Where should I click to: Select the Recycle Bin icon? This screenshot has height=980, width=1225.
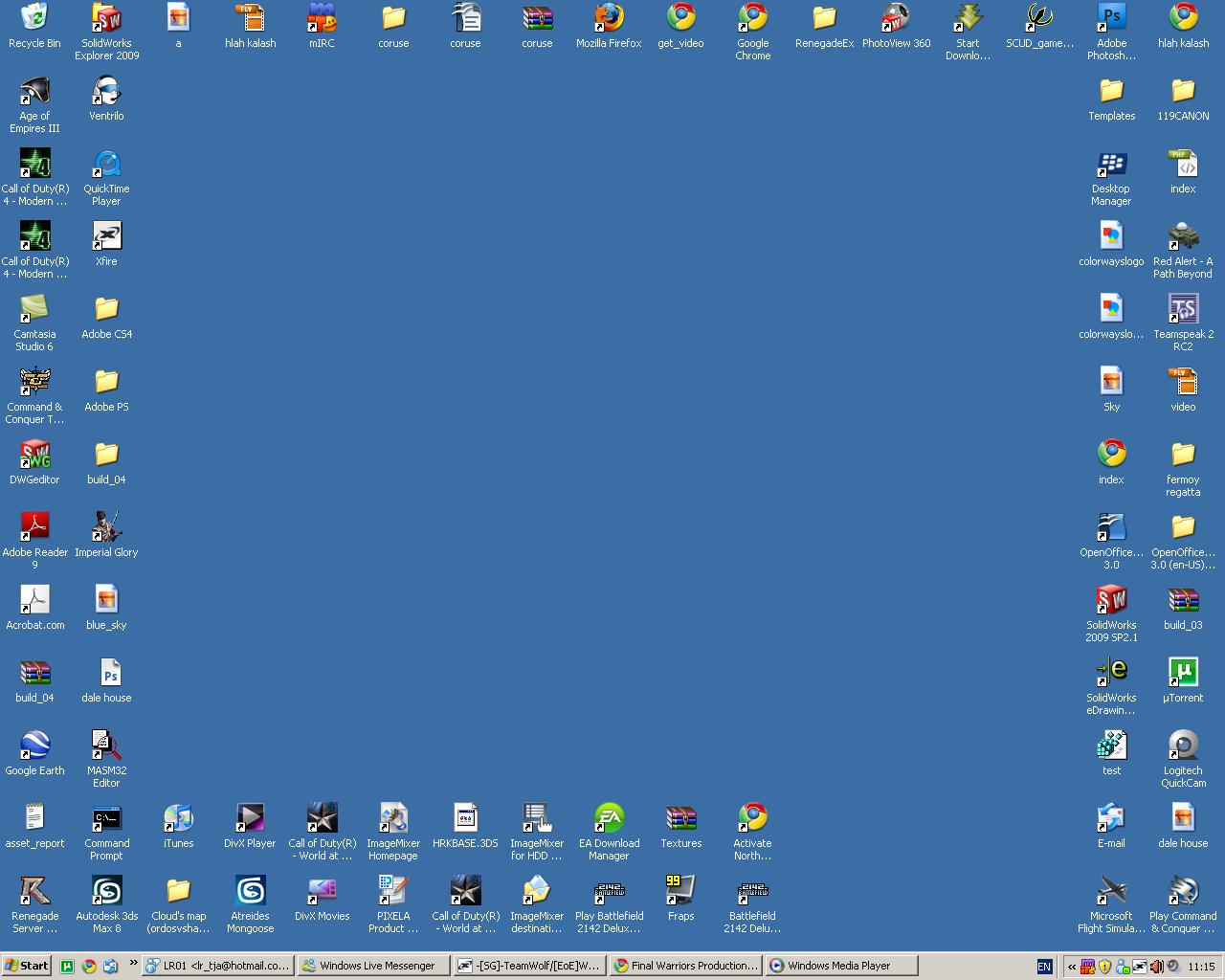(34, 18)
